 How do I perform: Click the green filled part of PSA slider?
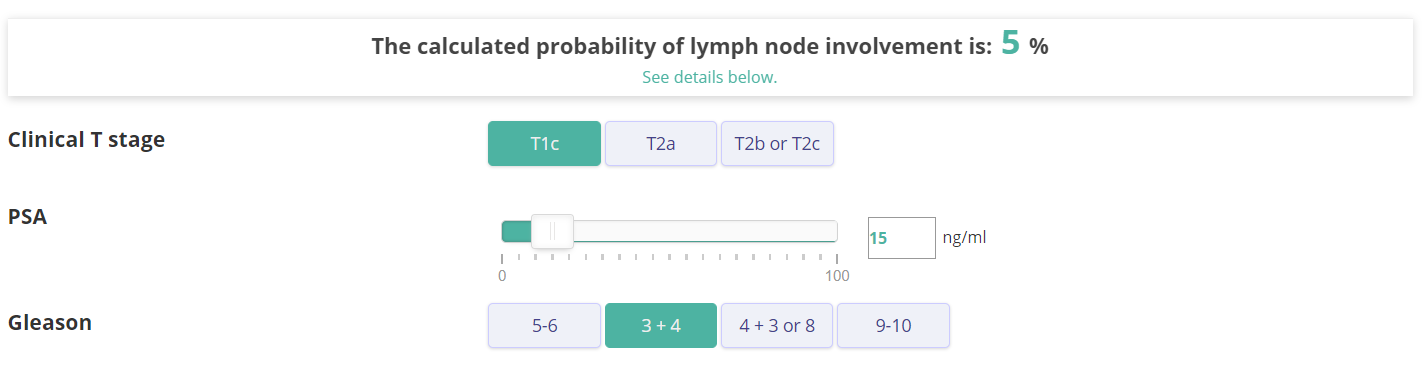517,231
